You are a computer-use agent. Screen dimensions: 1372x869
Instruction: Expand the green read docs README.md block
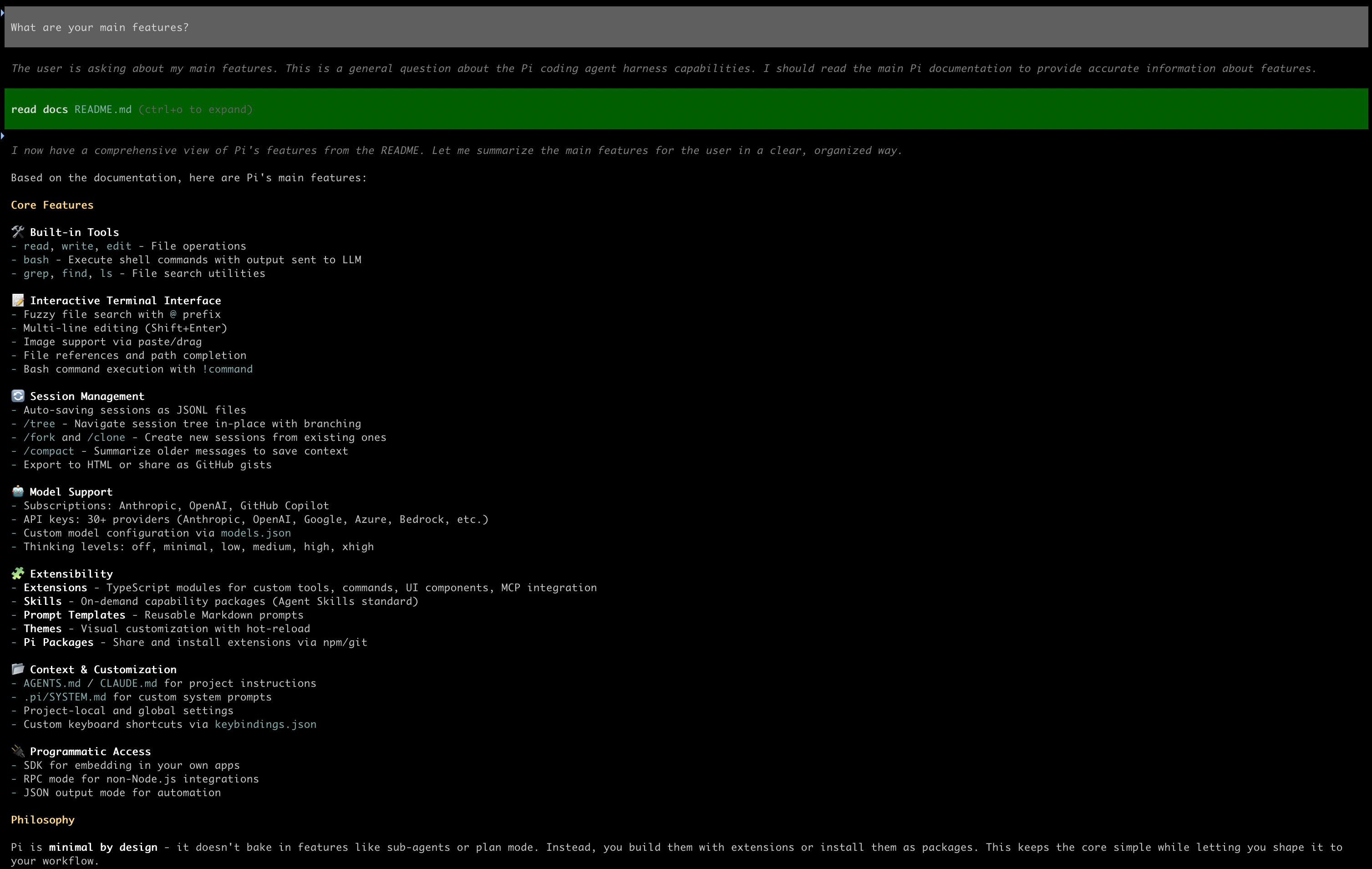pos(686,109)
